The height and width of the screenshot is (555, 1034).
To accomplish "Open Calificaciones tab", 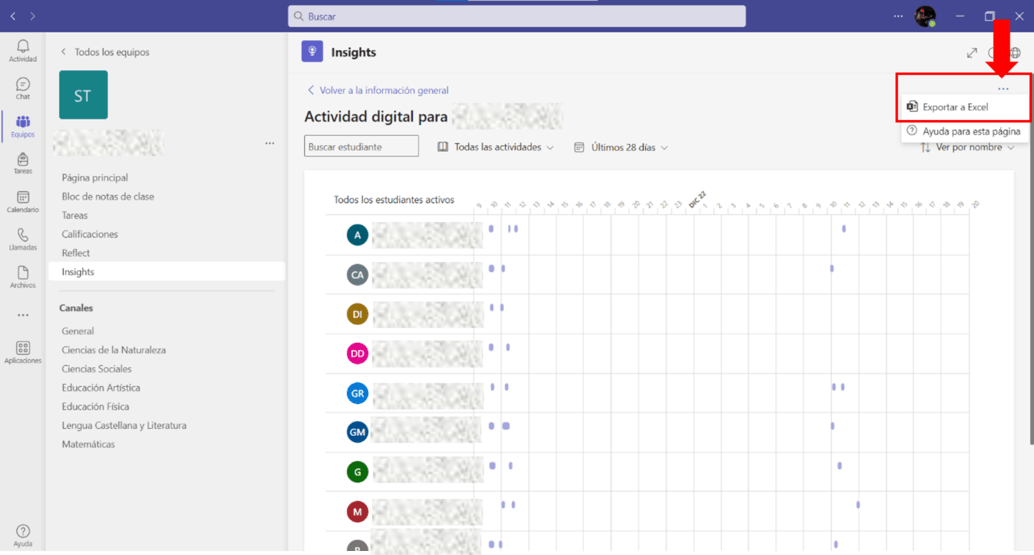I will (90, 234).
